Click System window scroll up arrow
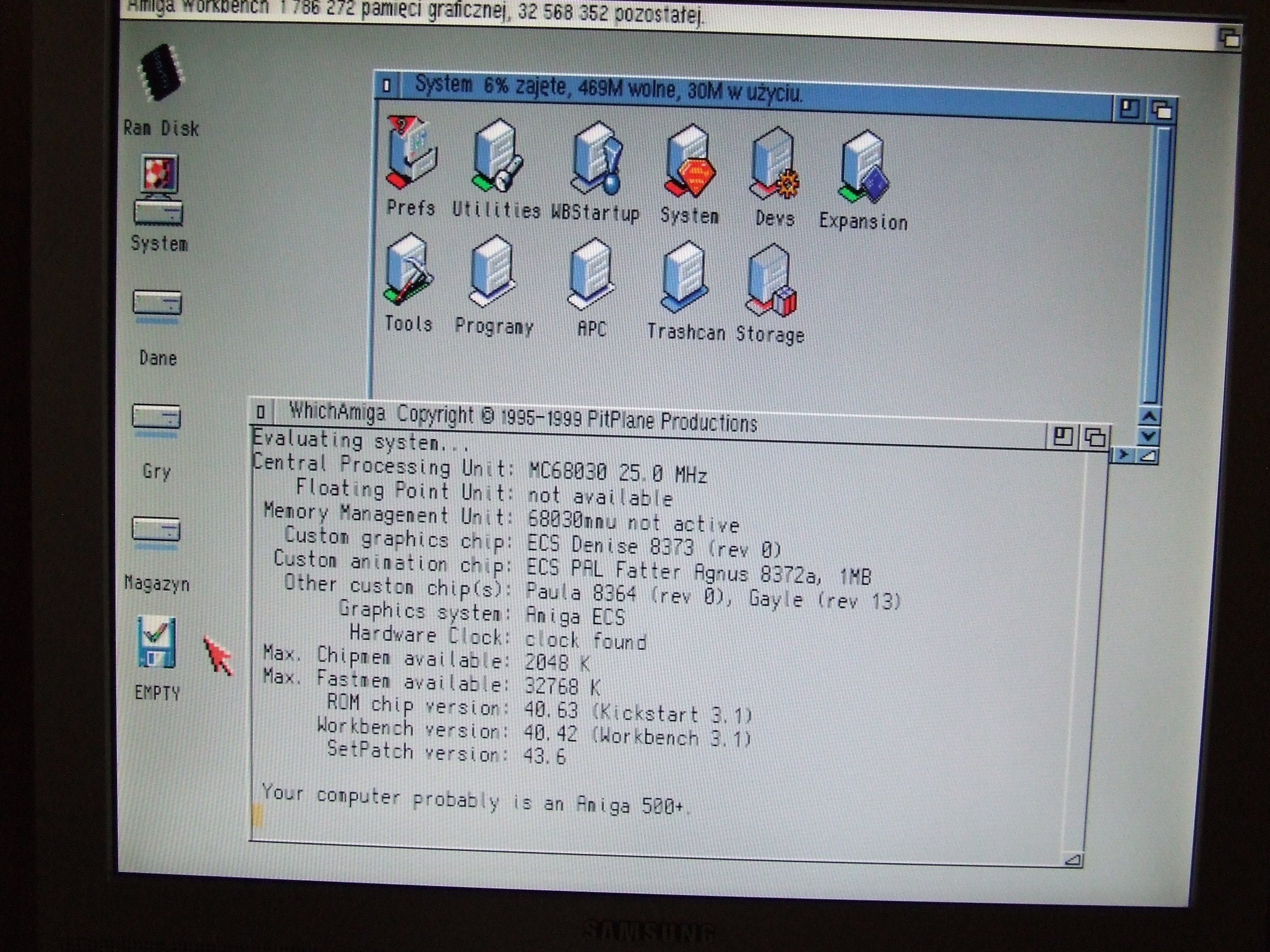 [x=1149, y=417]
